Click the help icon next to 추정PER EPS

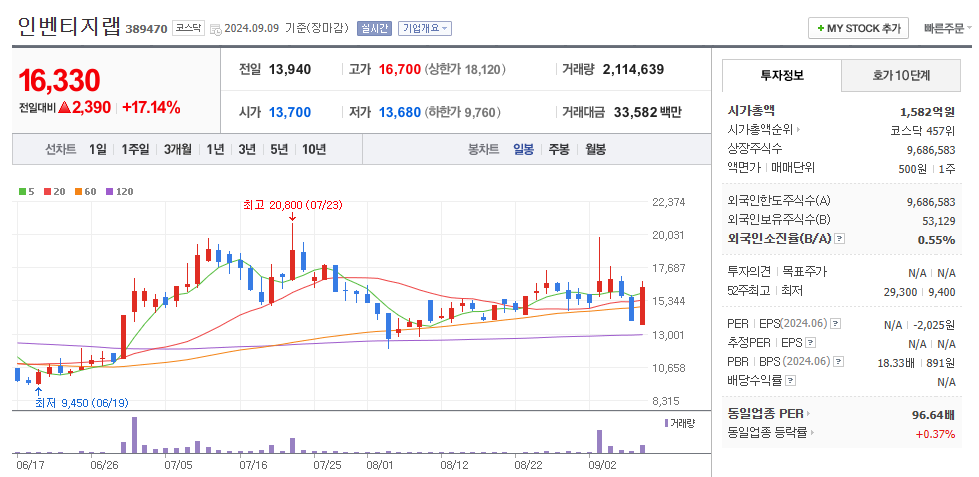pyautogui.click(x=810, y=343)
